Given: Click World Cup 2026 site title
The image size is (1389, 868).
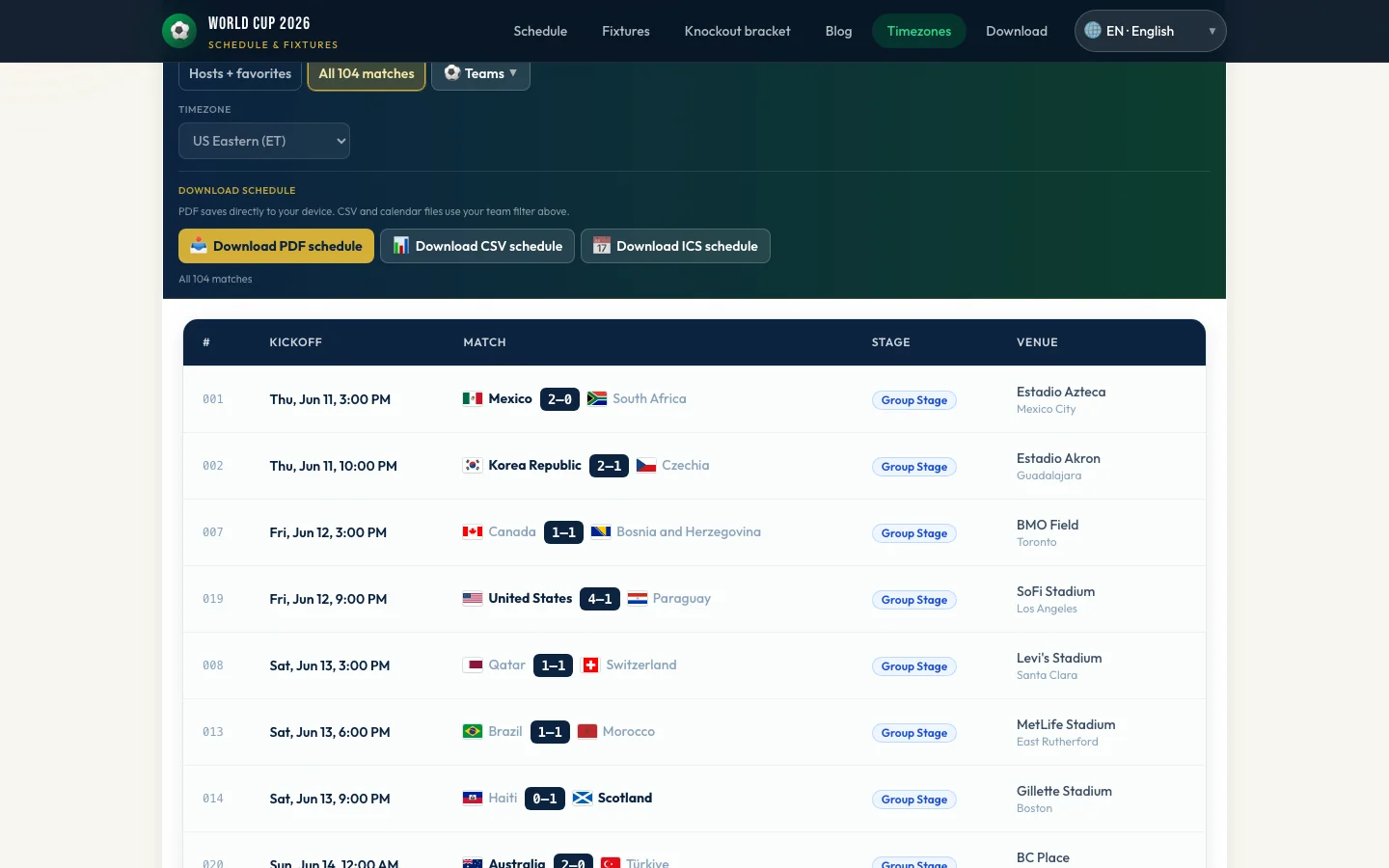Looking at the screenshot, I should click(x=259, y=23).
